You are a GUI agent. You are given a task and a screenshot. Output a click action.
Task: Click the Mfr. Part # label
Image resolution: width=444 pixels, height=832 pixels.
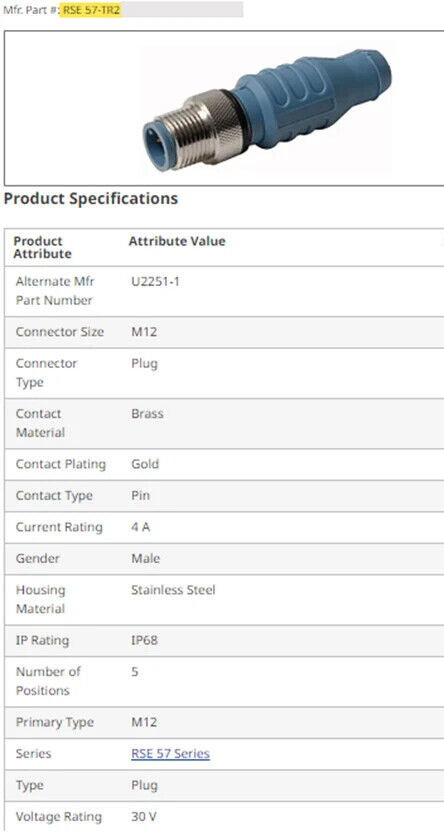31,10
